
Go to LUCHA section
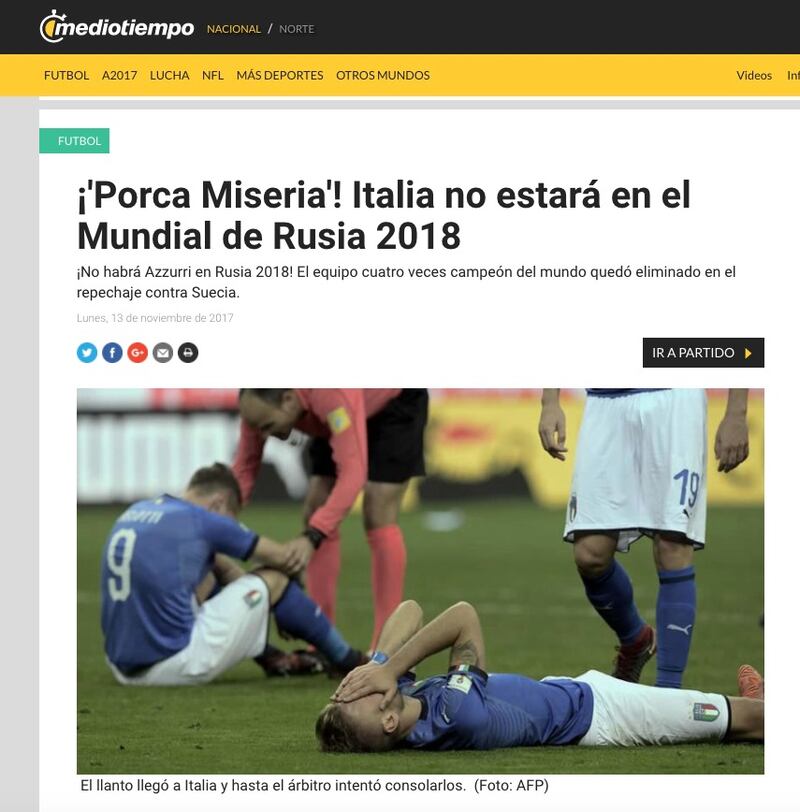(169, 75)
